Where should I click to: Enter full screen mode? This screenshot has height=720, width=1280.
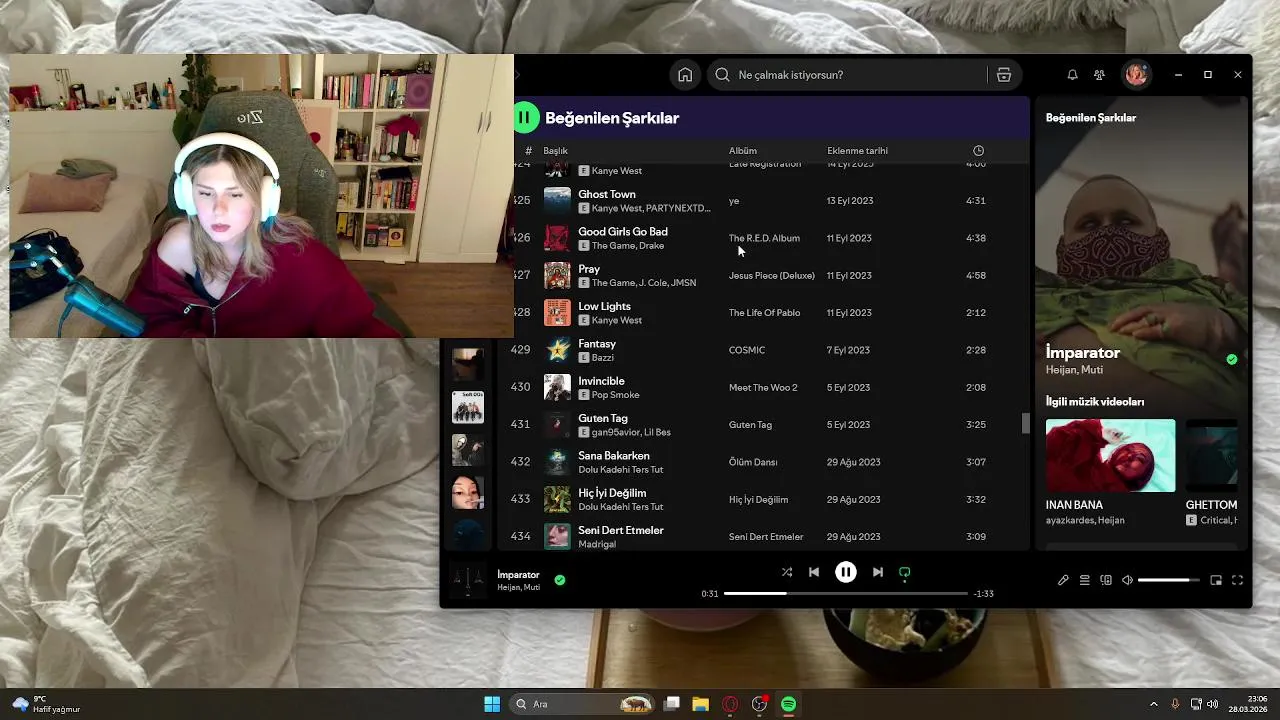click(x=1237, y=580)
